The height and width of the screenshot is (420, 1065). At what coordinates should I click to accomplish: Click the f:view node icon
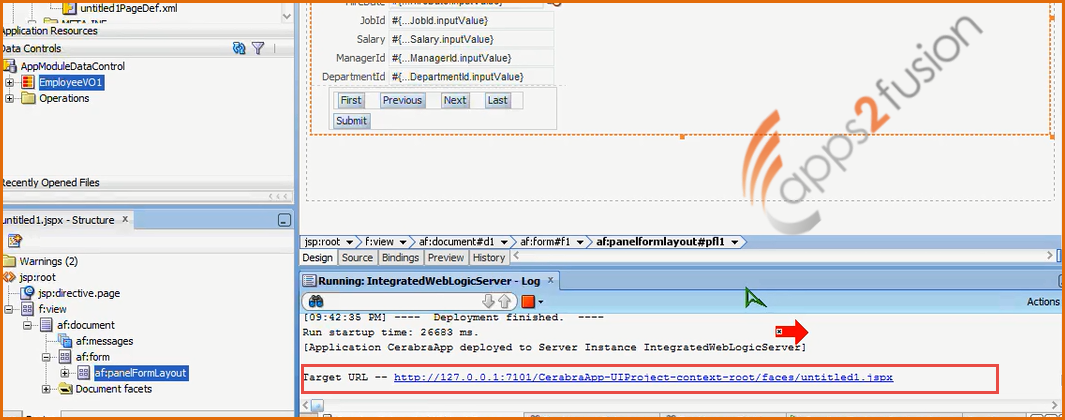pos(27,309)
